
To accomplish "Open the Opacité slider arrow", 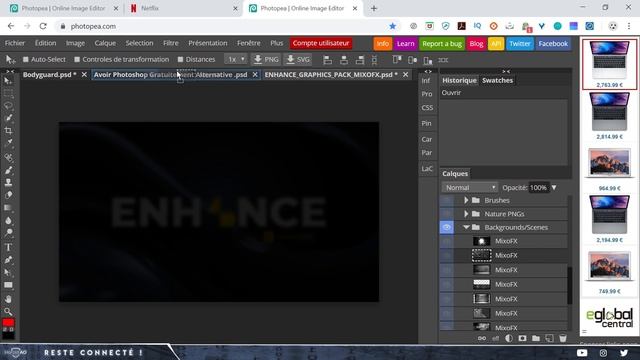I will [x=554, y=188].
